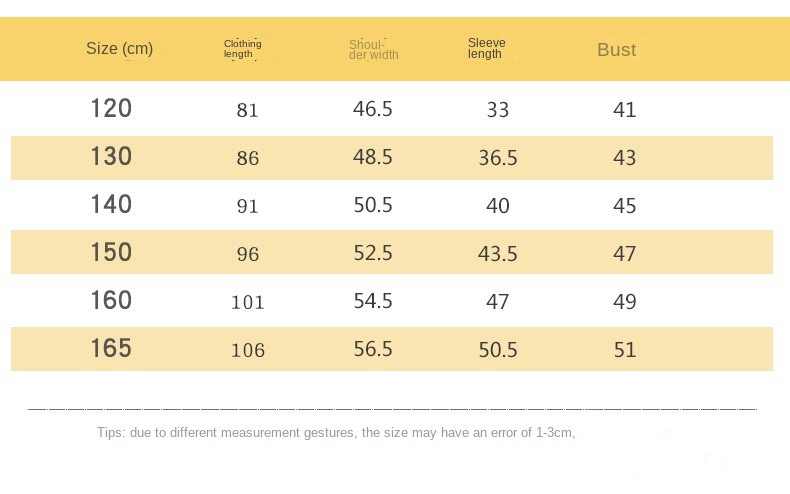The width and height of the screenshot is (790, 494).
Task: Click sleeve length value 36.5
Action: (x=498, y=158)
